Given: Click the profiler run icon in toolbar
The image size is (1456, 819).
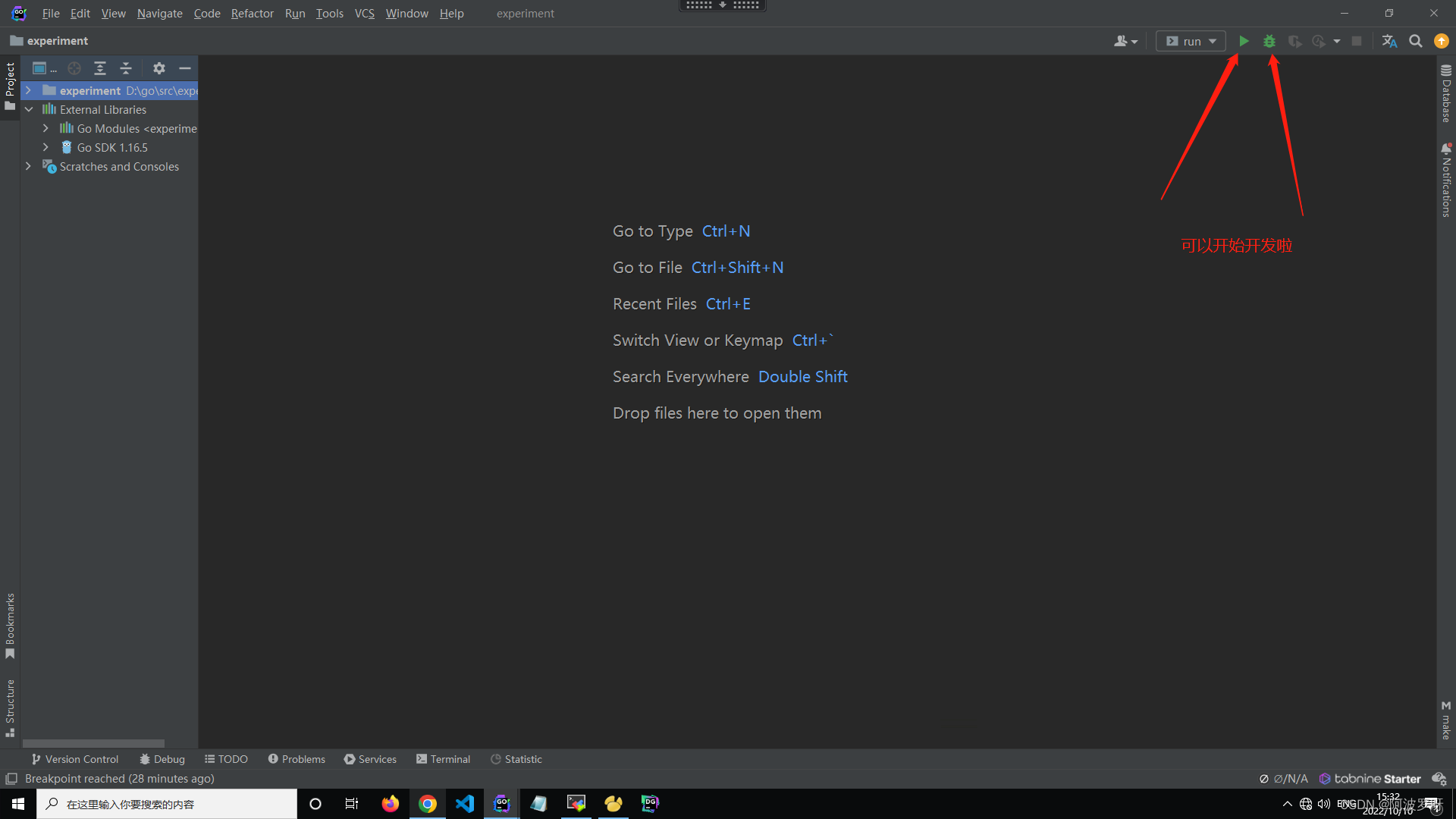Looking at the screenshot, I should pyautogui.click(x=1319, y=41).
